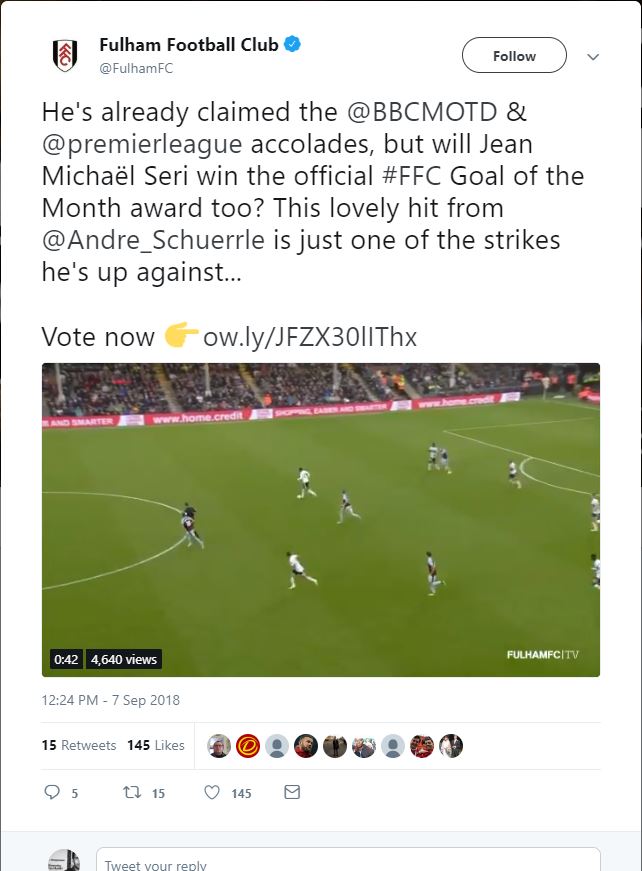Open the Fulham FC crest avatar
The height and width of the screenshot is (871, 642).
[65, 56]
